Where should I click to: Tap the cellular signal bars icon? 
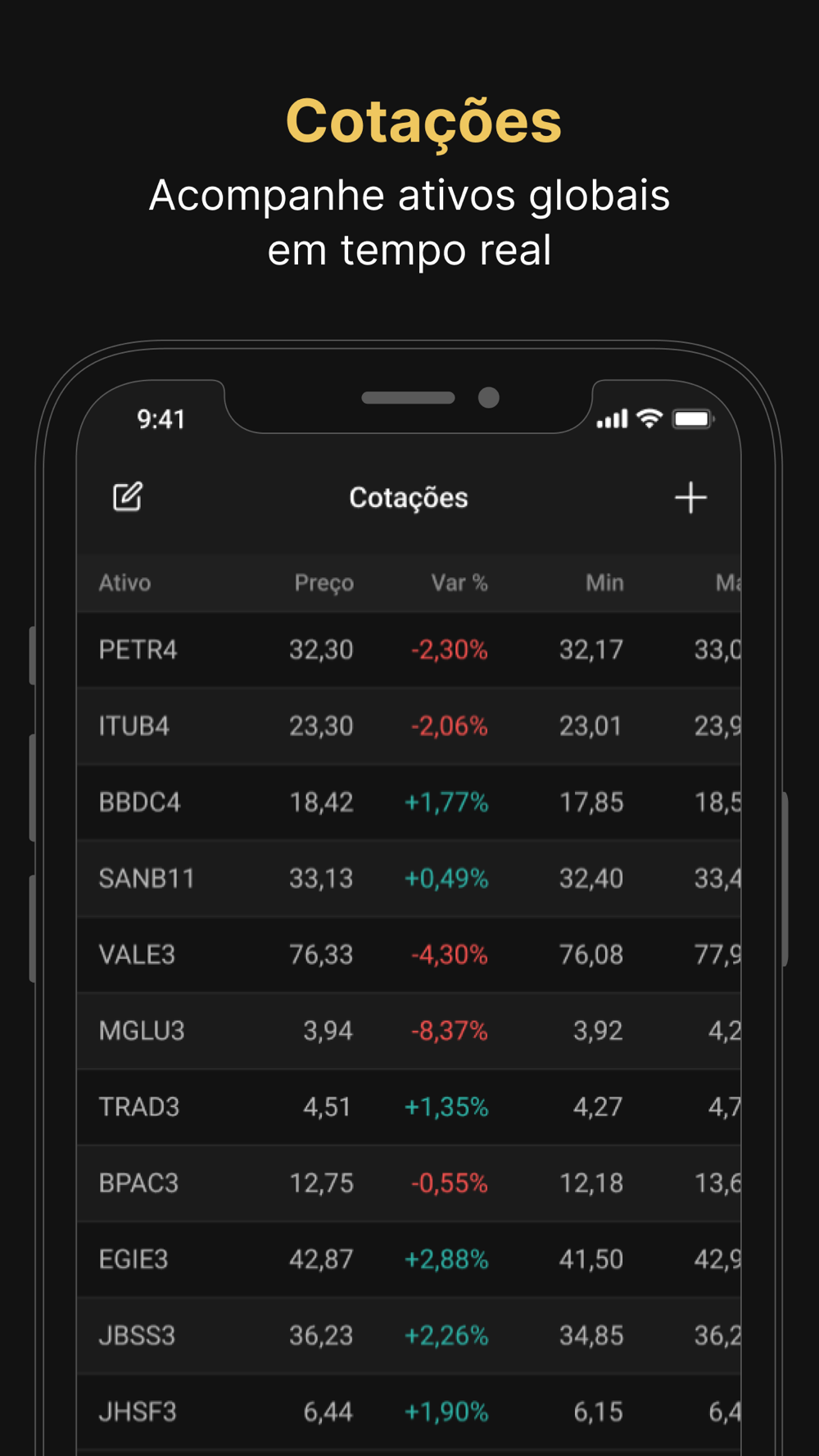pyautogui.click(x=612, y=419)
